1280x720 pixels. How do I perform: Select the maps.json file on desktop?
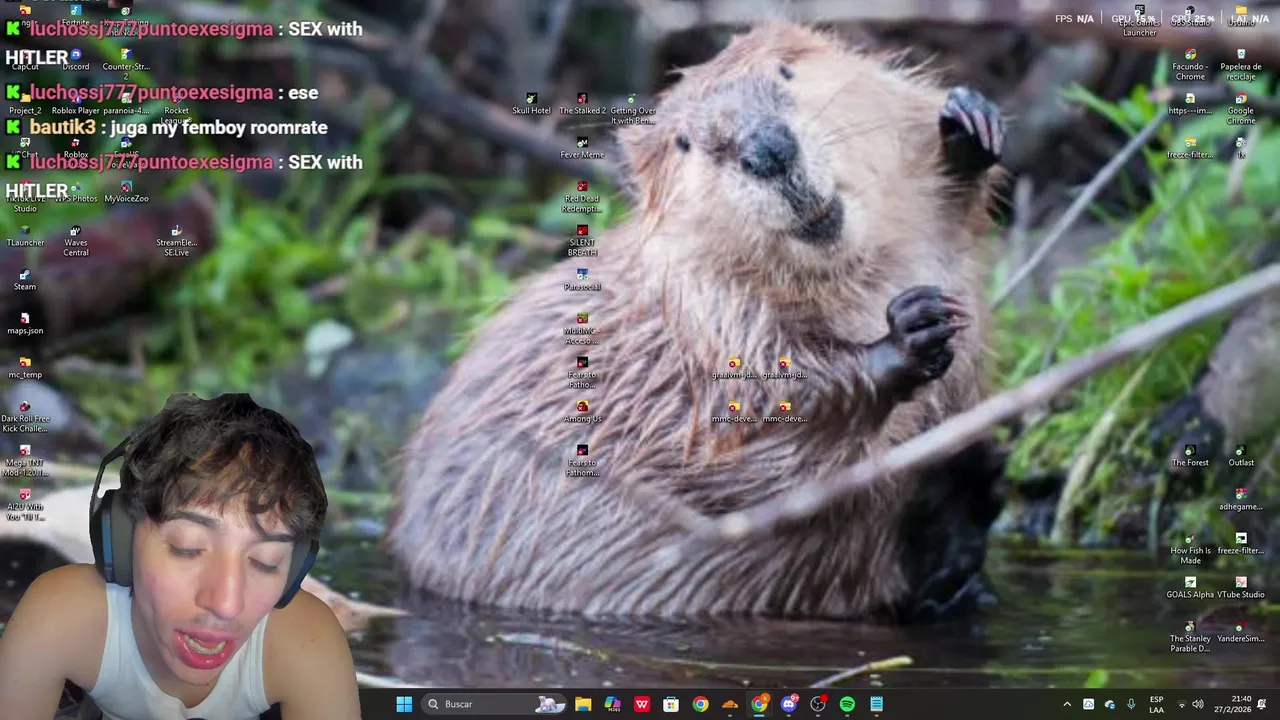25,324
